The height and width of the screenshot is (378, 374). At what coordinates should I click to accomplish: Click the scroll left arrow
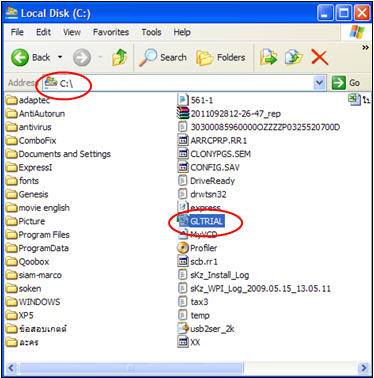11,368
